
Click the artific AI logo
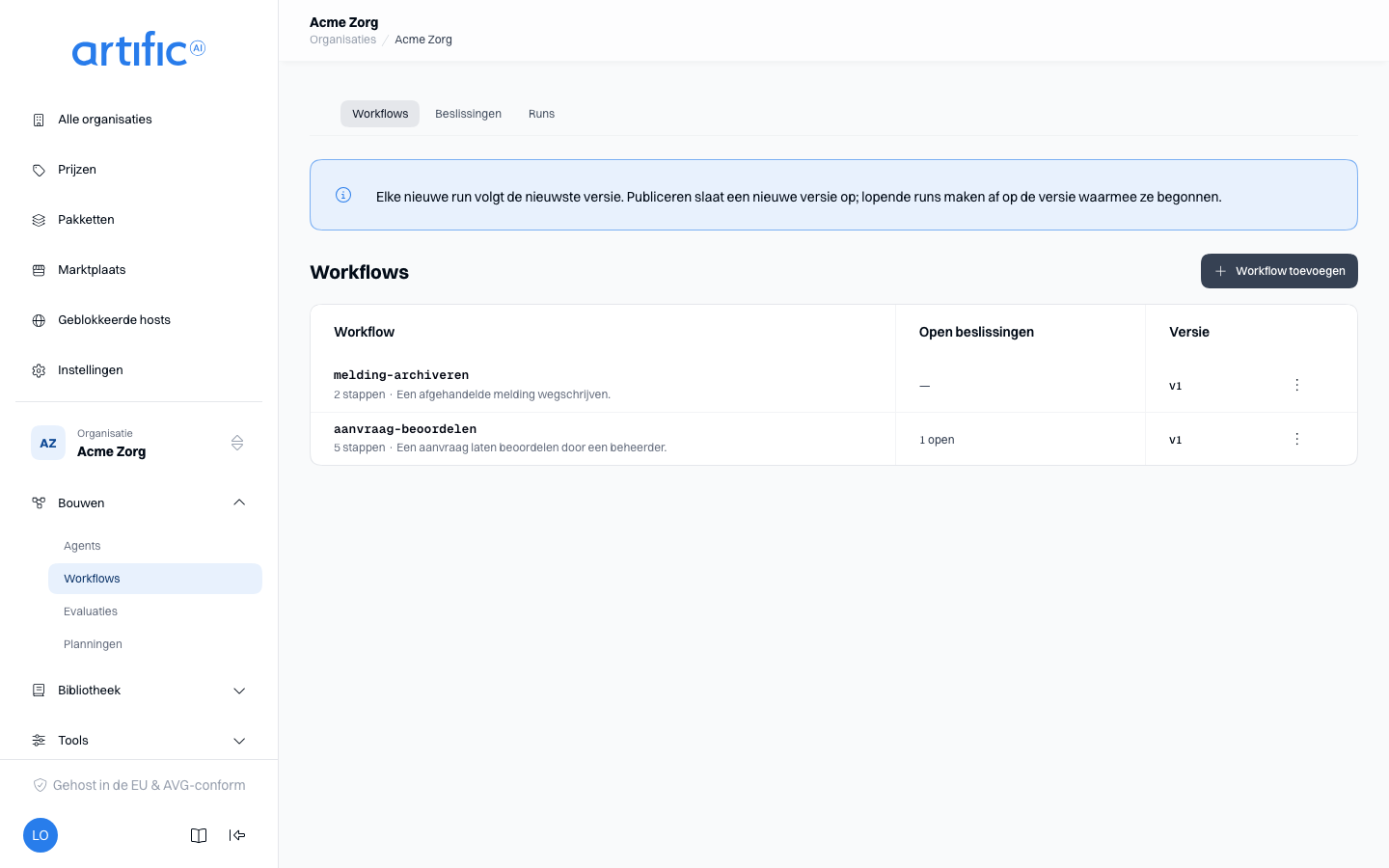tap(139, 49)
